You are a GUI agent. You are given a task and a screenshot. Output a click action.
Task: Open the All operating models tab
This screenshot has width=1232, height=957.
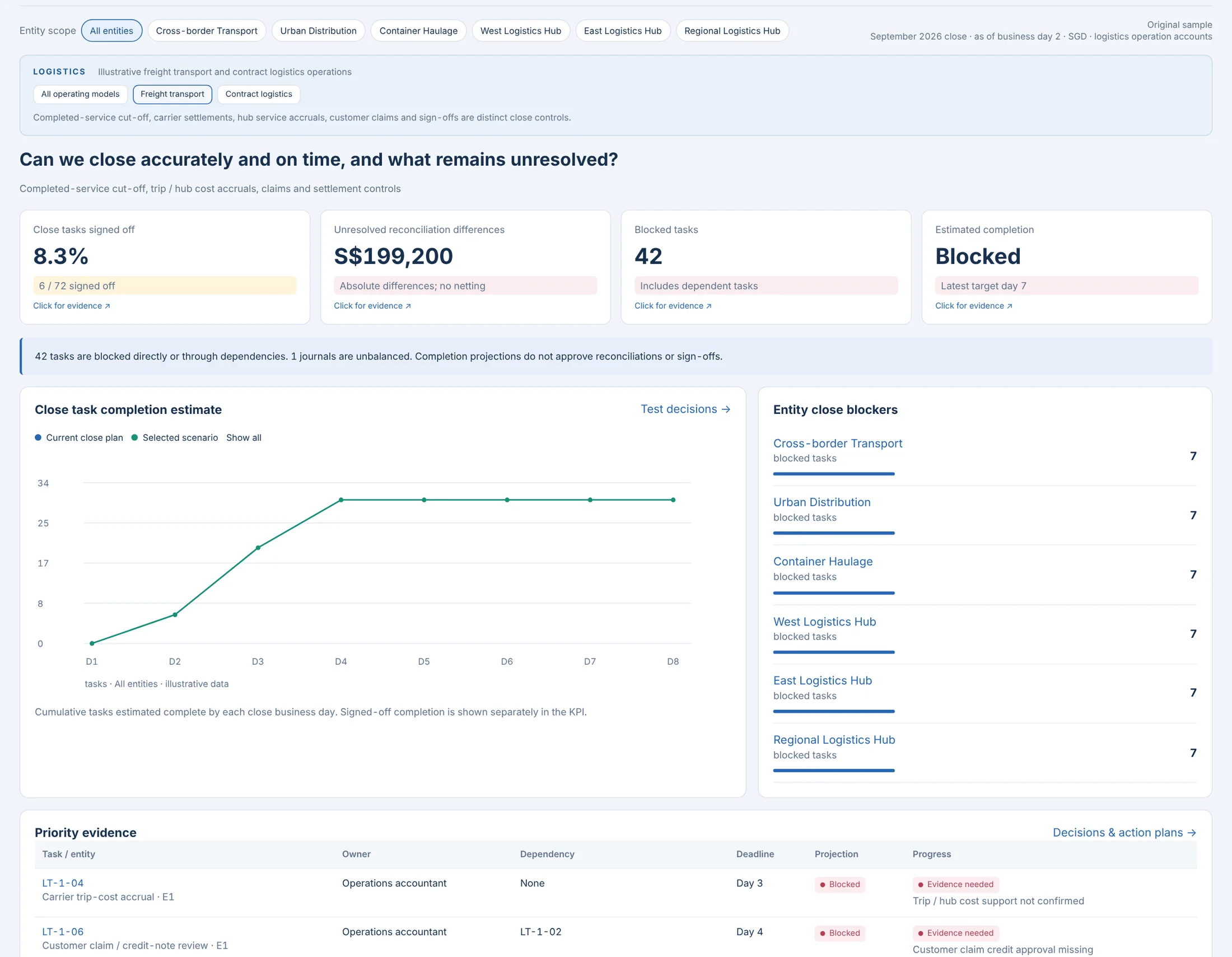point(80,94)
